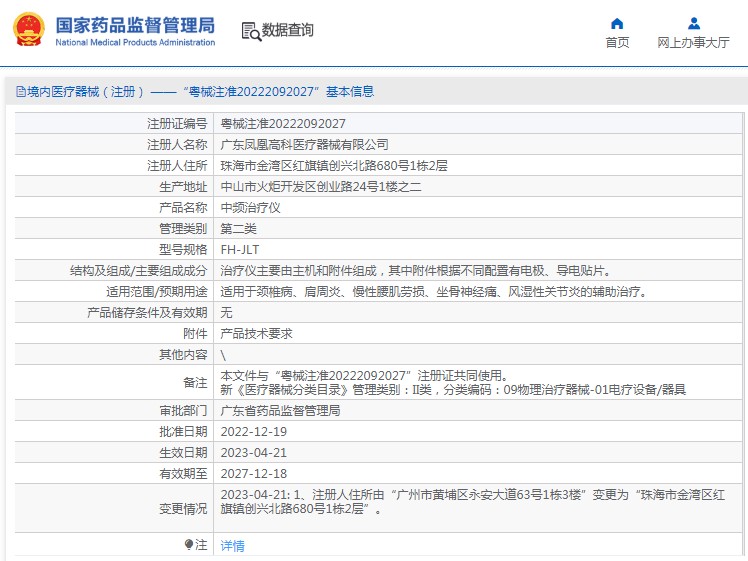Viewport: 748px width, 561px height.
Task: Click the 备注 row label
Action: click(195, 383)
